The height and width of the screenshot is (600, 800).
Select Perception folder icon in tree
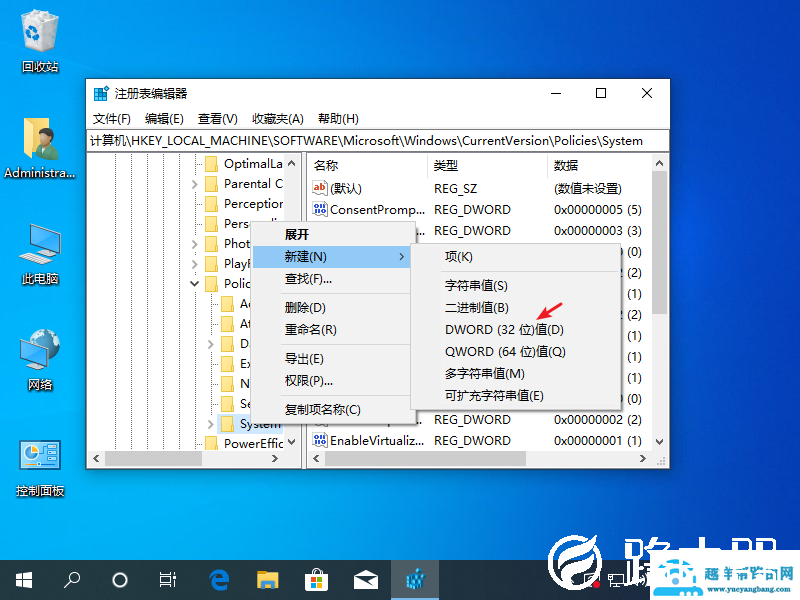coord(211,204)
